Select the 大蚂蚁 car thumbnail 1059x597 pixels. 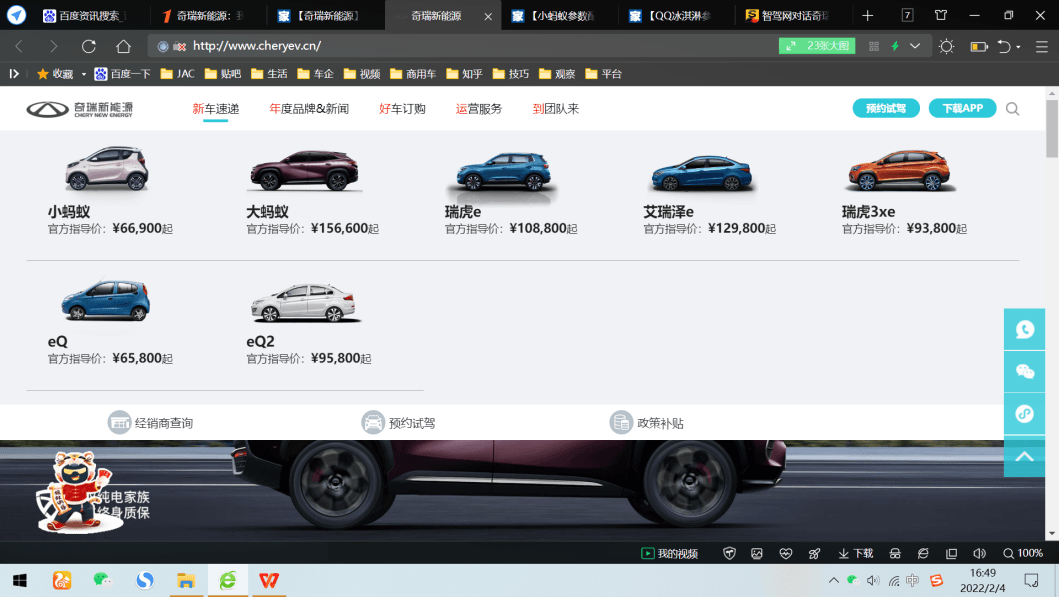point(304,170)
